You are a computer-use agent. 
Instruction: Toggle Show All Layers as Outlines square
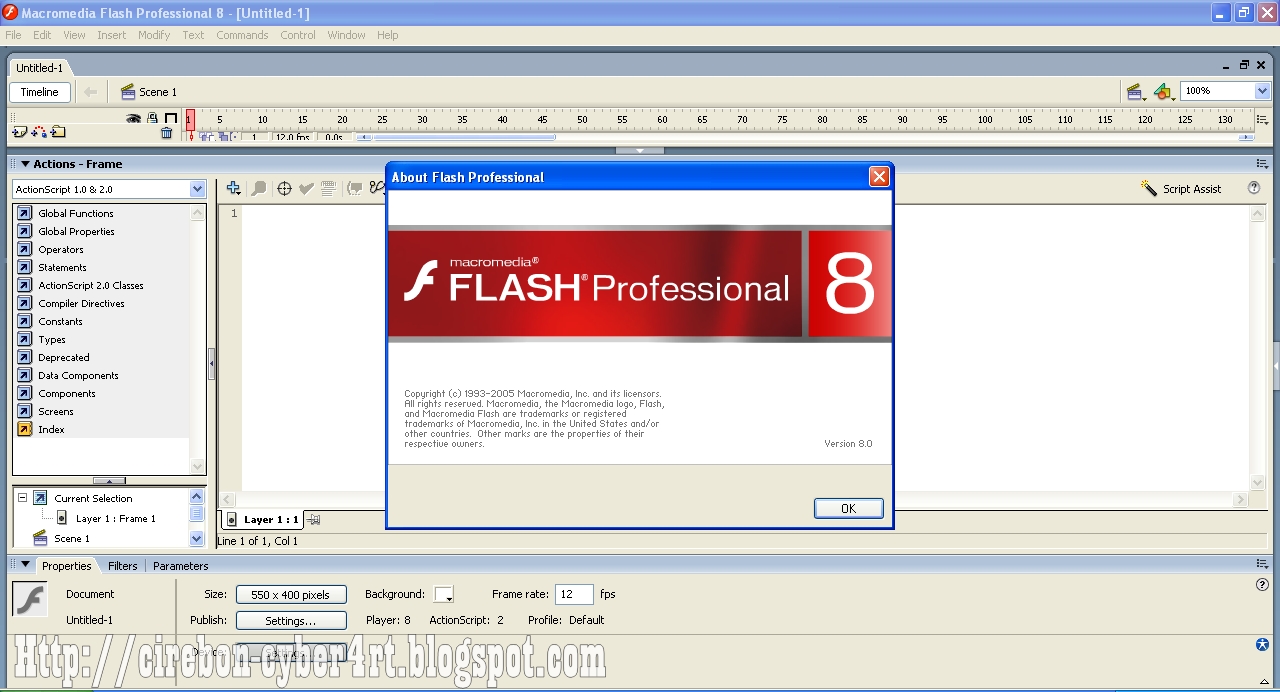(x=170, y=118)
